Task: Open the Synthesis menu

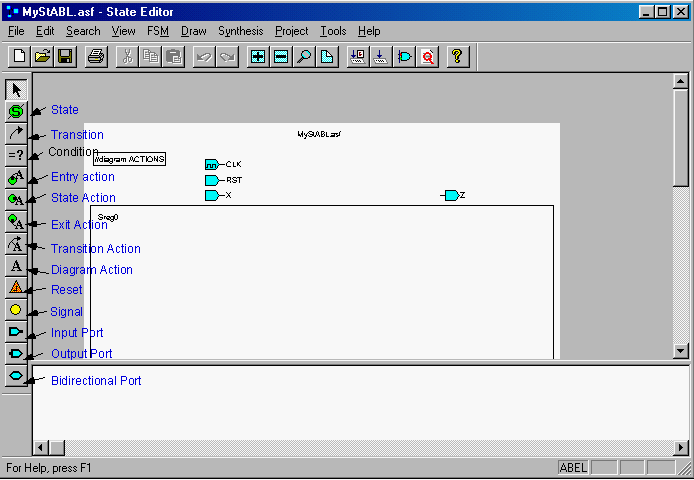Action: tap(241, 31)
